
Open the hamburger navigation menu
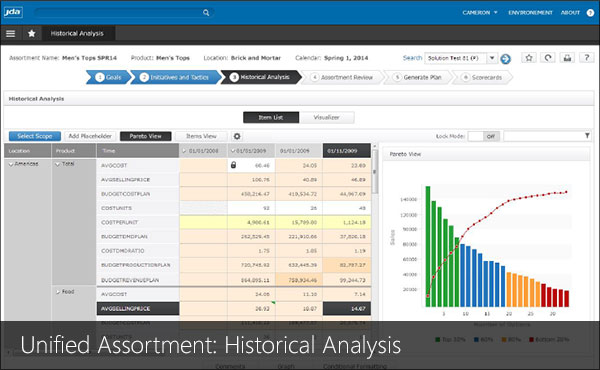(x=11, y=34)
